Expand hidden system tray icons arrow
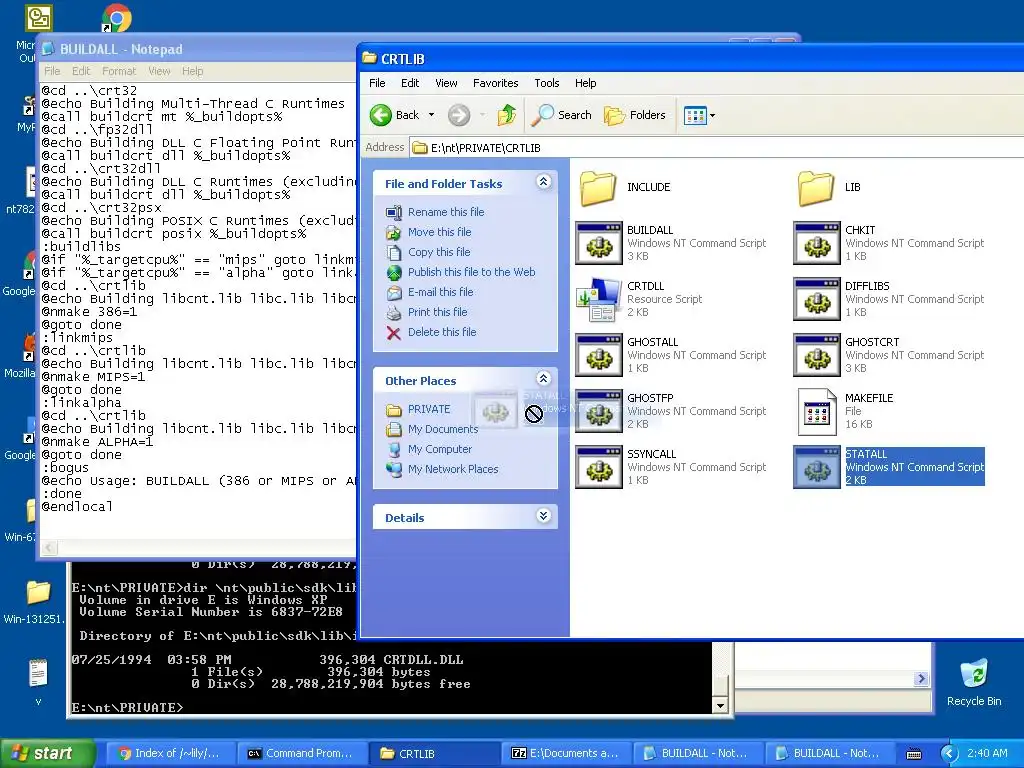1024x768 pixels. click(x=949, y=754)
